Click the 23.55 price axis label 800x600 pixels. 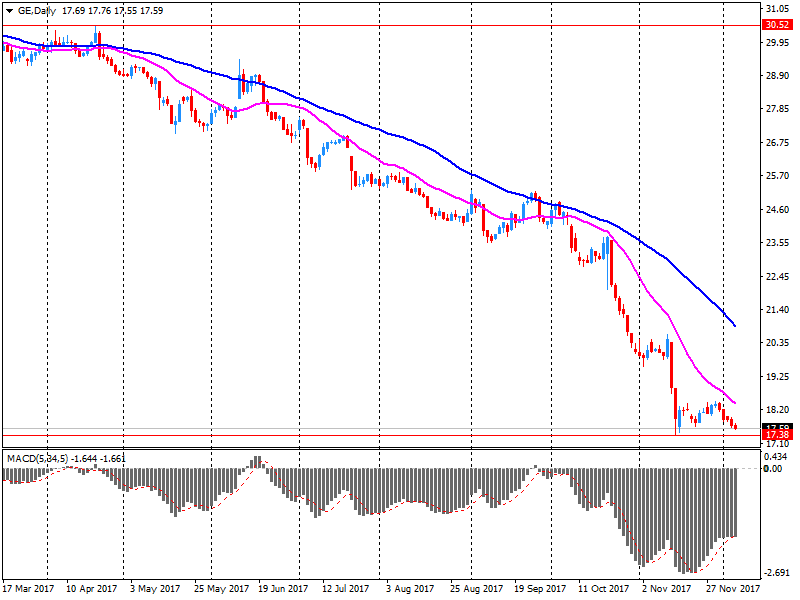point(778,242)
